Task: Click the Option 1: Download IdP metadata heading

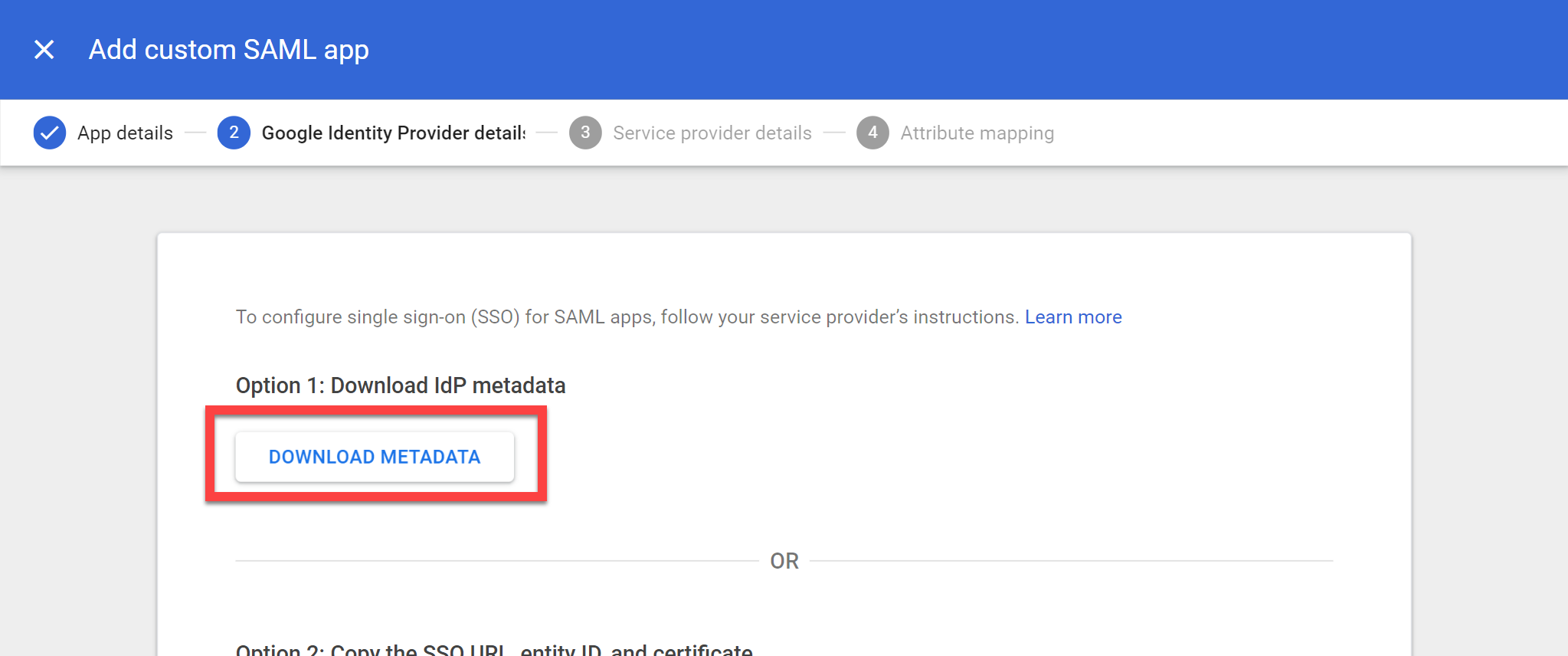Action: click(401, 385)
